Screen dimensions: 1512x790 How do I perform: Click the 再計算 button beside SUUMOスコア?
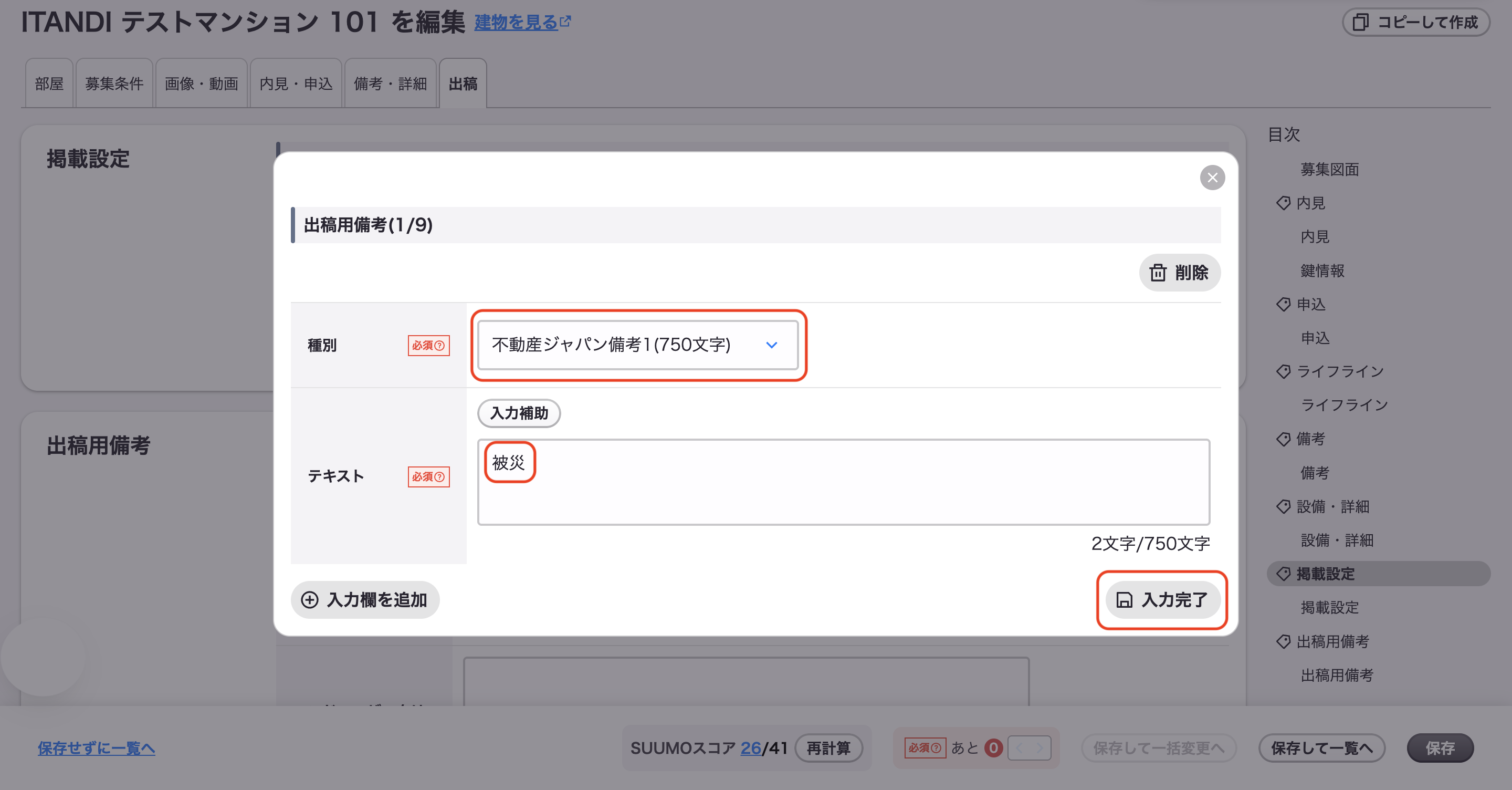pyautogui.click(x=828, y=747)
